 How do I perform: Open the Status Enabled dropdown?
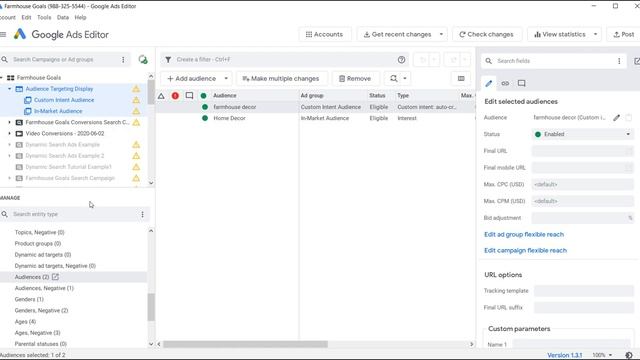[x=583, y=134]
